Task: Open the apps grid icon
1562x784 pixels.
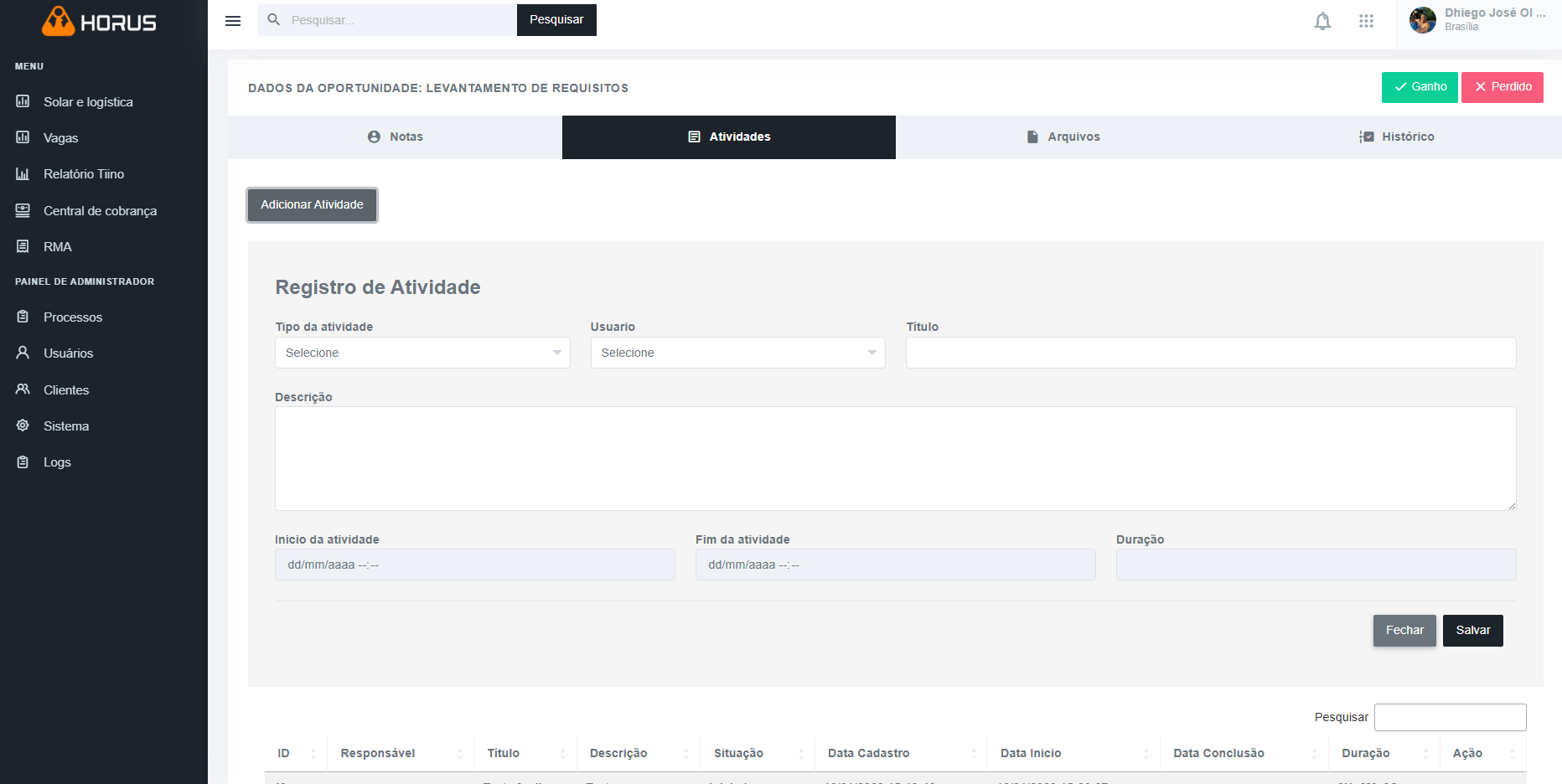Action: [1366, 21]
